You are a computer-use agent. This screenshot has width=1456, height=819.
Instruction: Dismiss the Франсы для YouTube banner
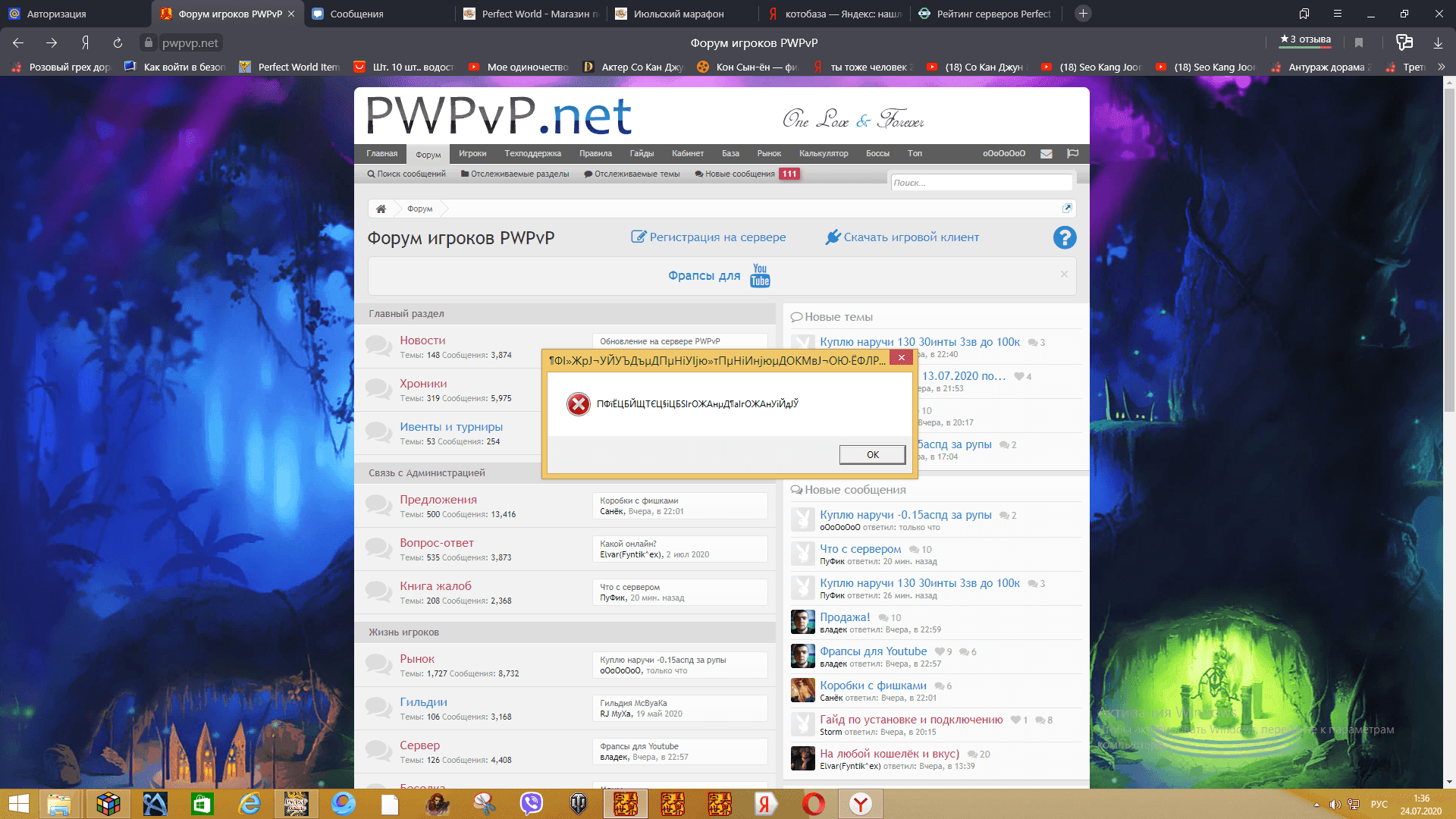coord(1064,275)
